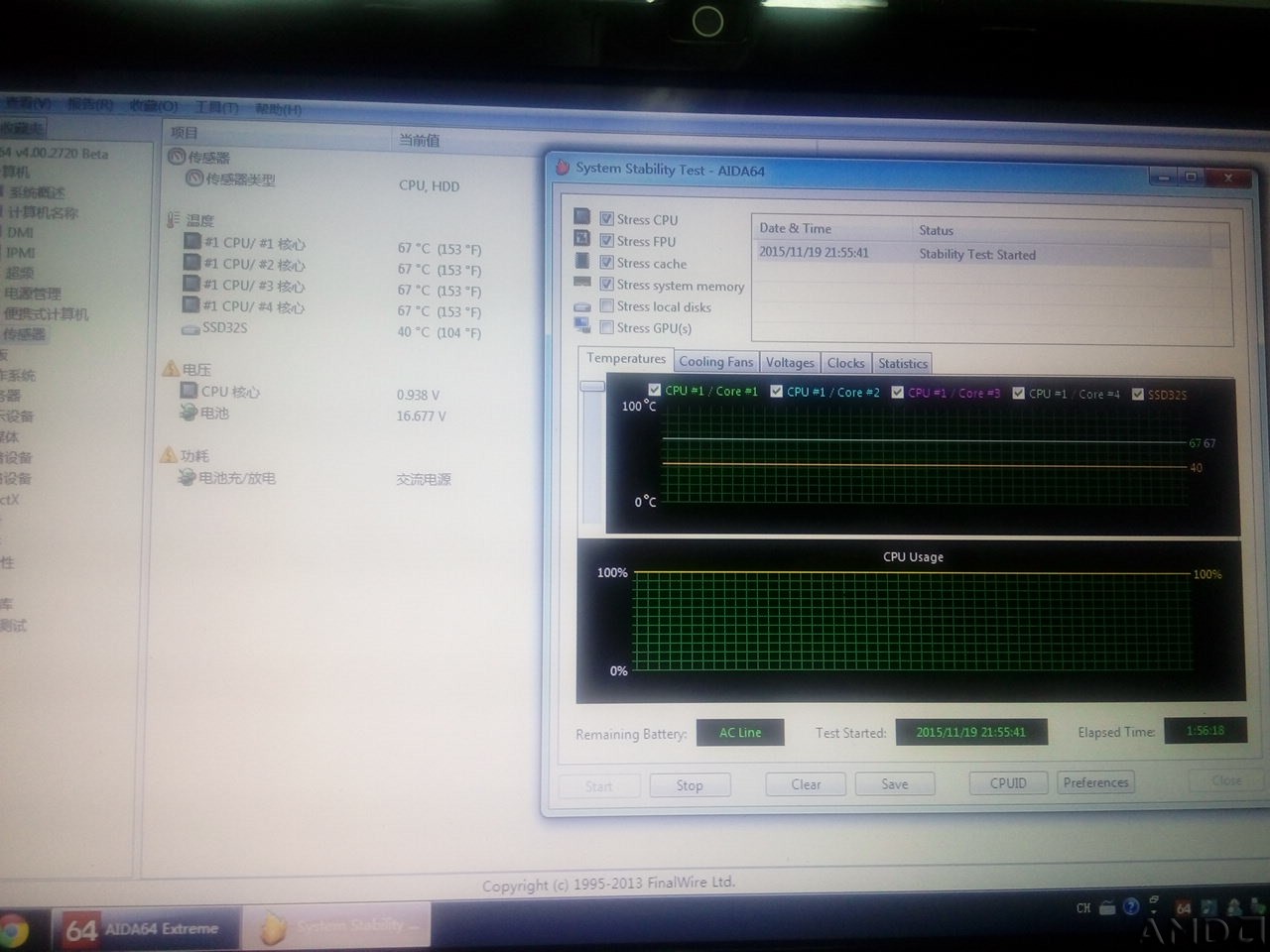Select 电源管理 in the left tree
The height and width of the screenshot is (952, 1270).
[33, 294]
